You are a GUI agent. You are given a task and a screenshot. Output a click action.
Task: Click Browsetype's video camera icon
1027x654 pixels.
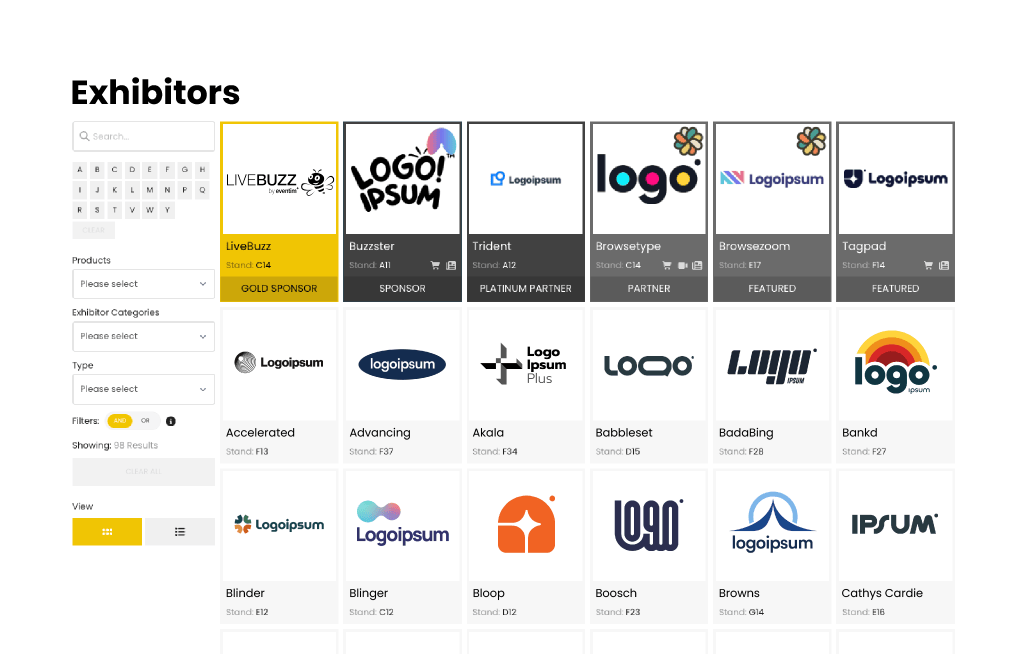[x=682, y=265]
